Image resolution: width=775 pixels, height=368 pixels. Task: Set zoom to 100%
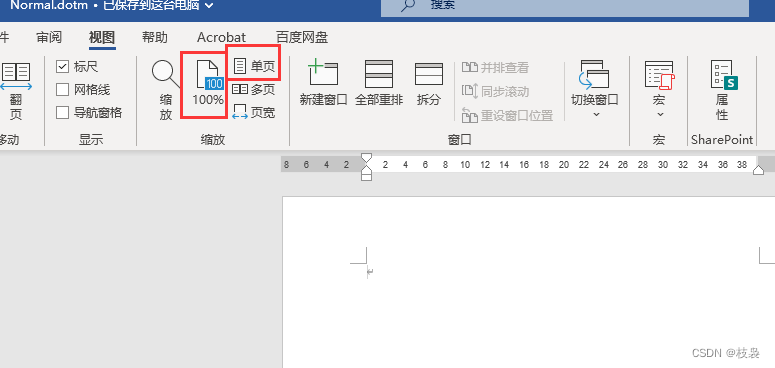208,83
